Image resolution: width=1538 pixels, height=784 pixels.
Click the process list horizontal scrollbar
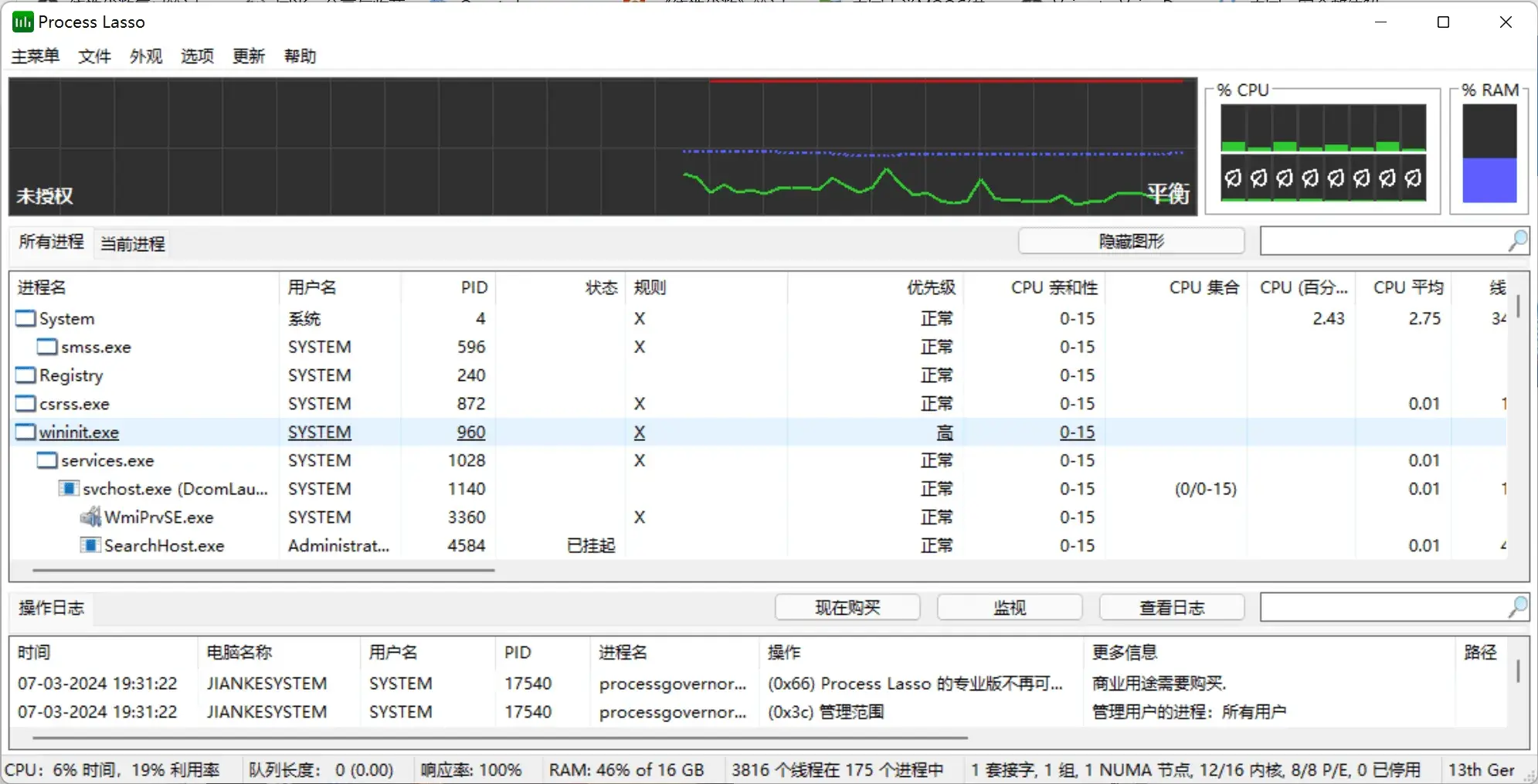[x=263, y=570]
